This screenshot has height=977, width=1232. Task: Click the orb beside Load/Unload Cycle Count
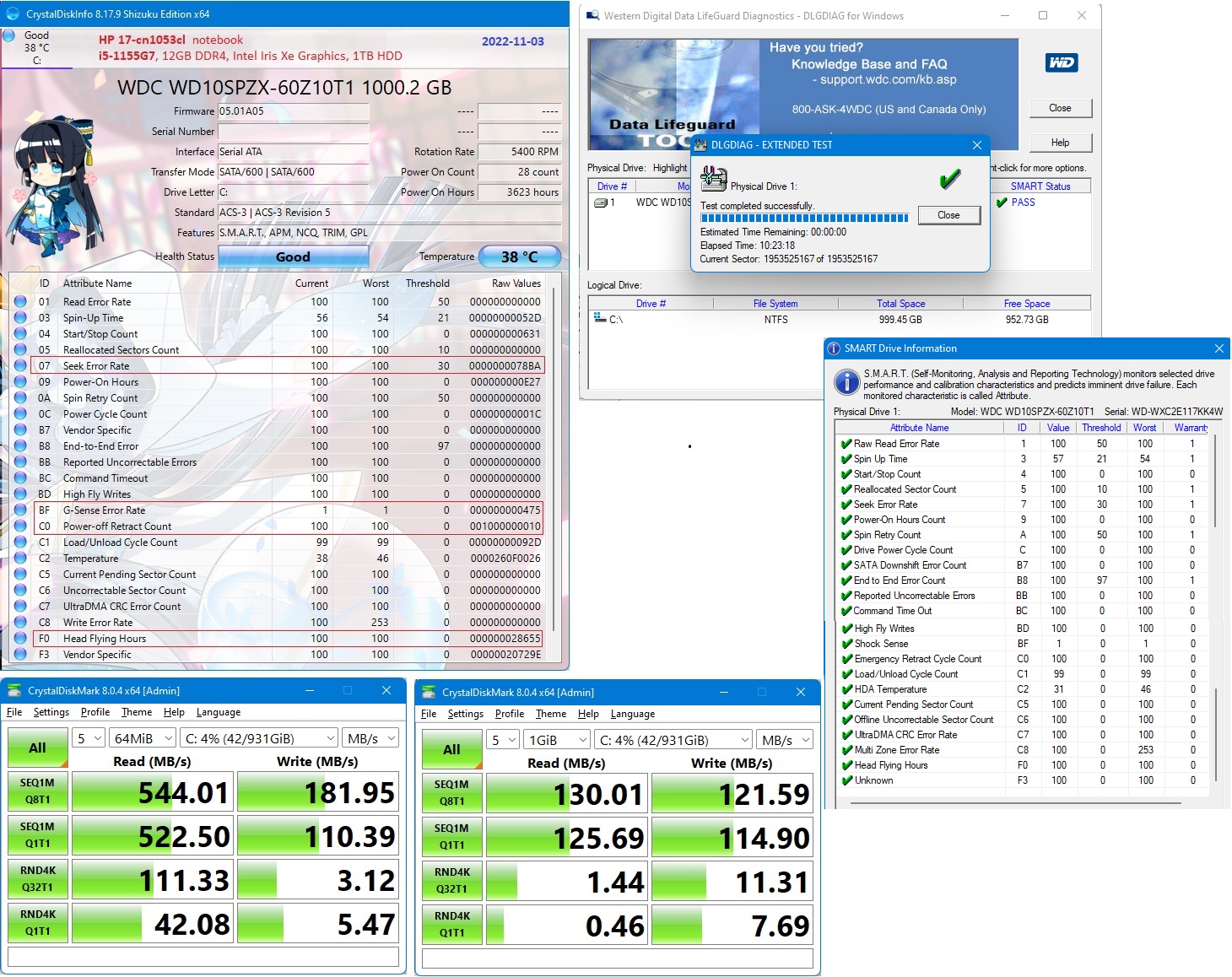tap(20, 542)
